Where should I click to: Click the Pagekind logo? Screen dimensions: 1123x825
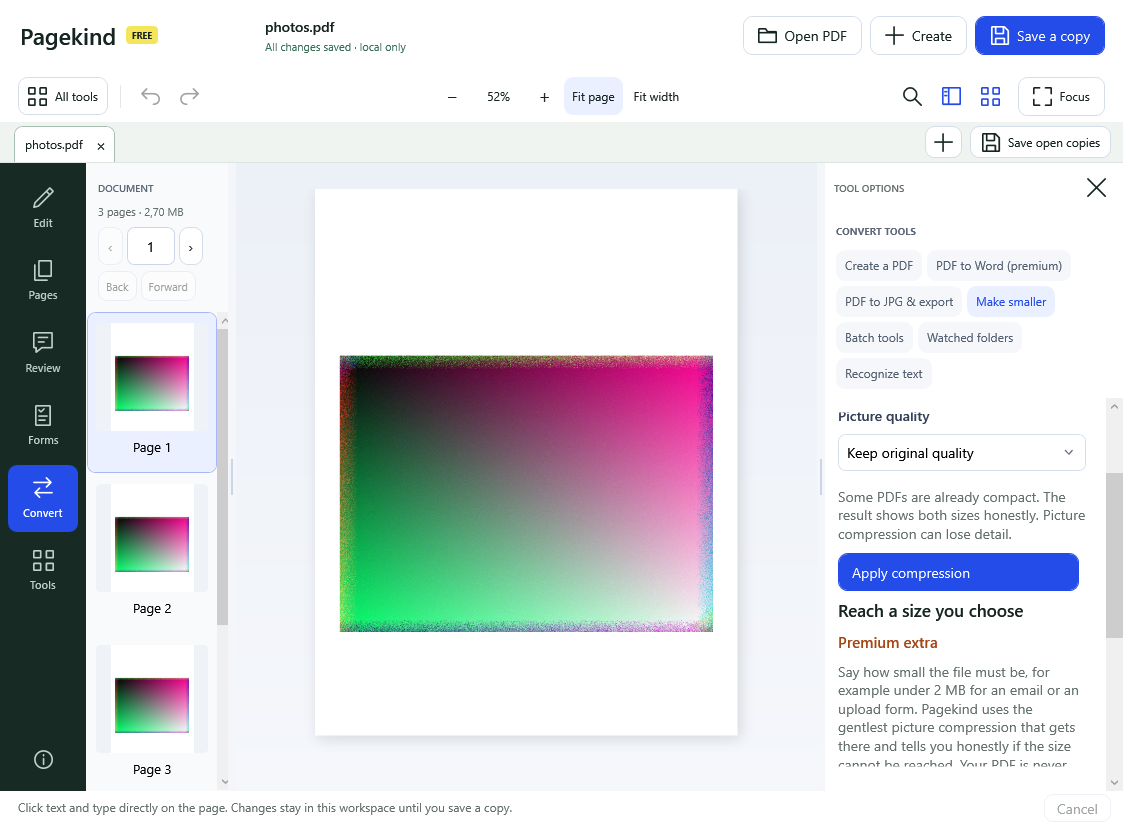68,37
